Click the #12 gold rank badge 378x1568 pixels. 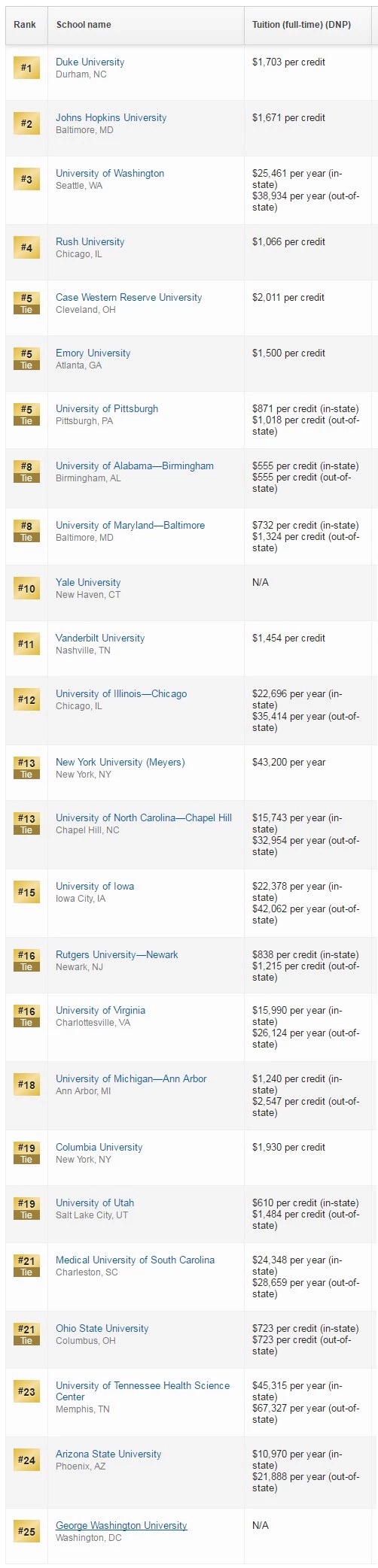coord(26,699)
